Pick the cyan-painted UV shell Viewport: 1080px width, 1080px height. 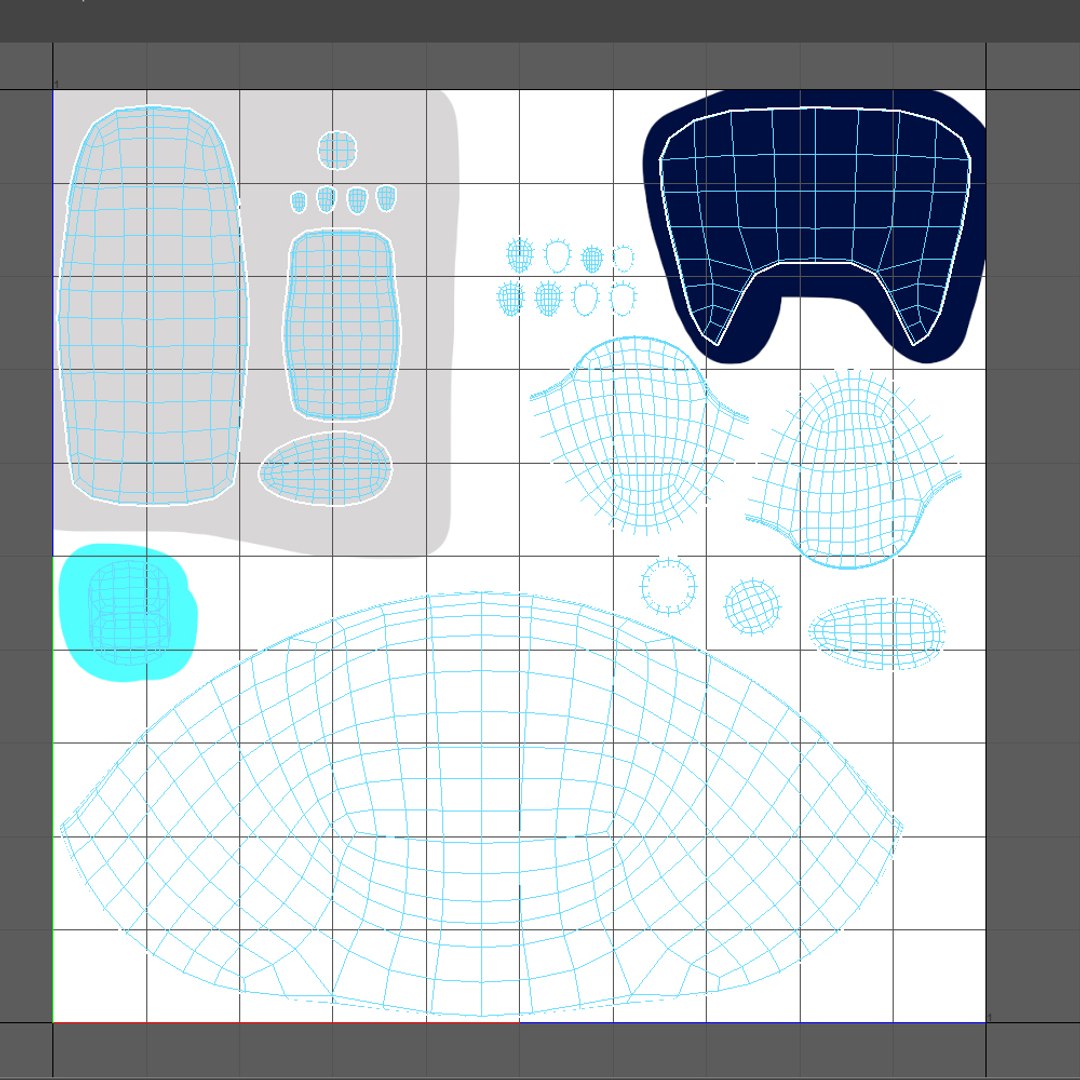click(129, 612)
